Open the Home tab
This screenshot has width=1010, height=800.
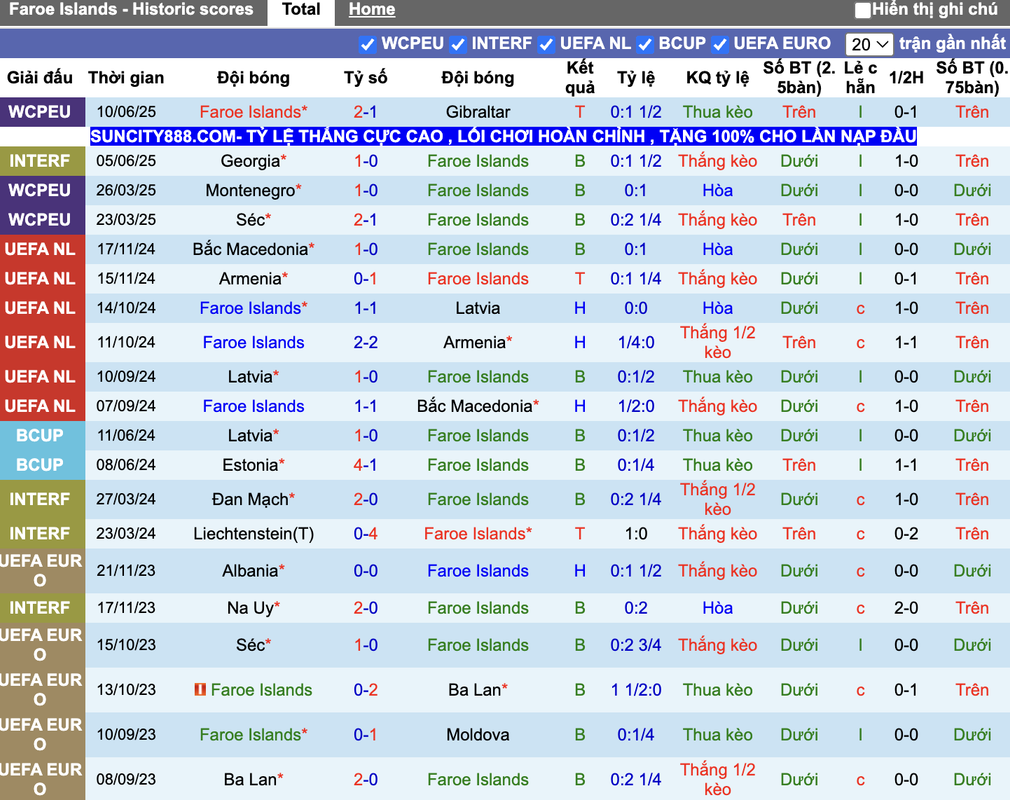click(x=372, y=10)
